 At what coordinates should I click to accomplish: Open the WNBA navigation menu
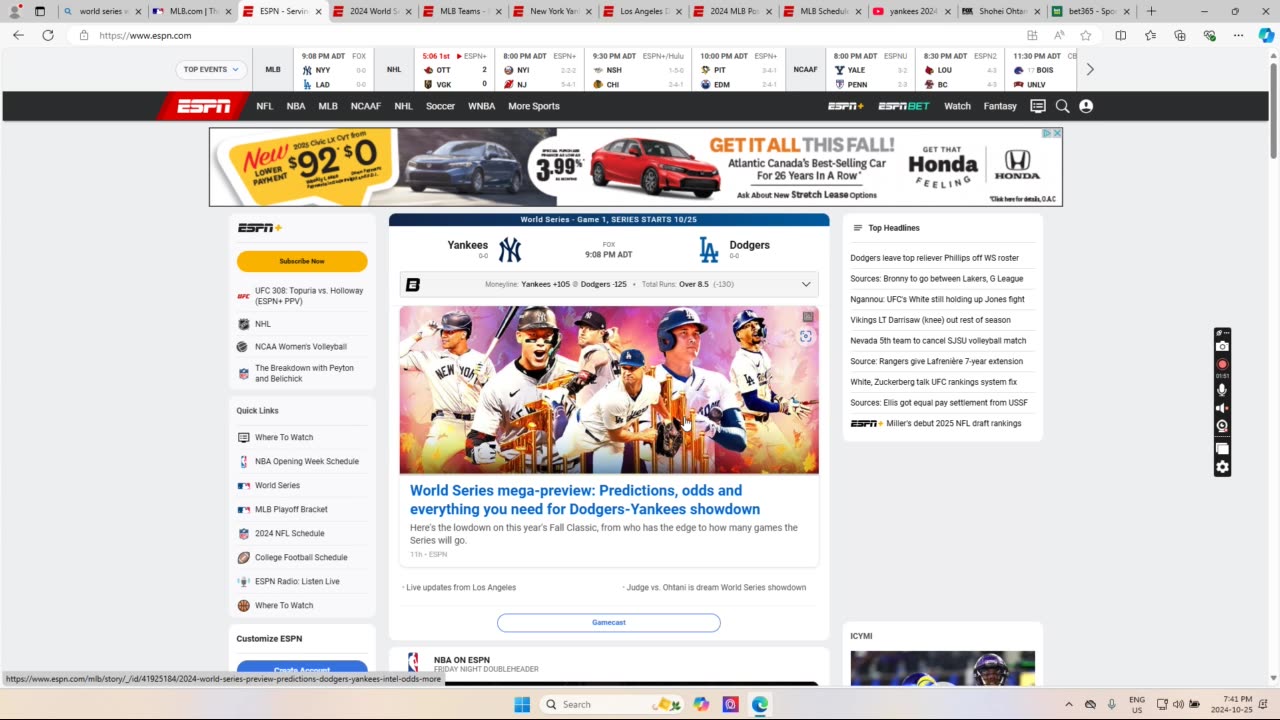pyautogui.click(x=481, y=106)
